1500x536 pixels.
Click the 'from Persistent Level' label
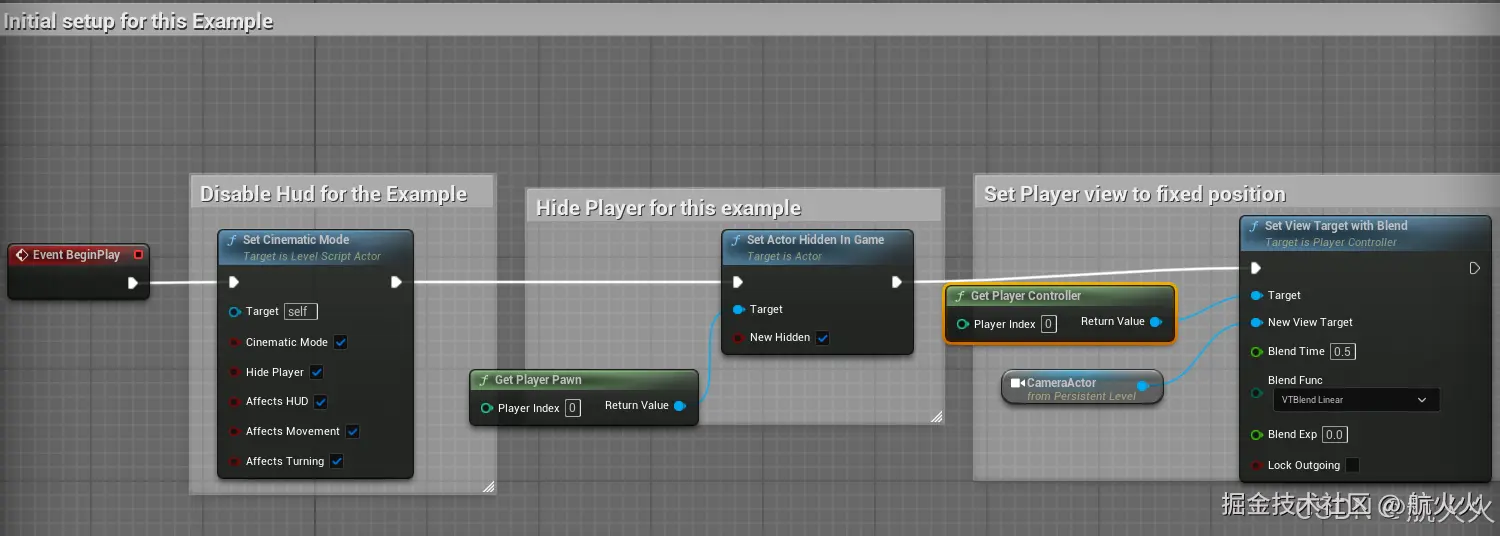point(1082,397)
